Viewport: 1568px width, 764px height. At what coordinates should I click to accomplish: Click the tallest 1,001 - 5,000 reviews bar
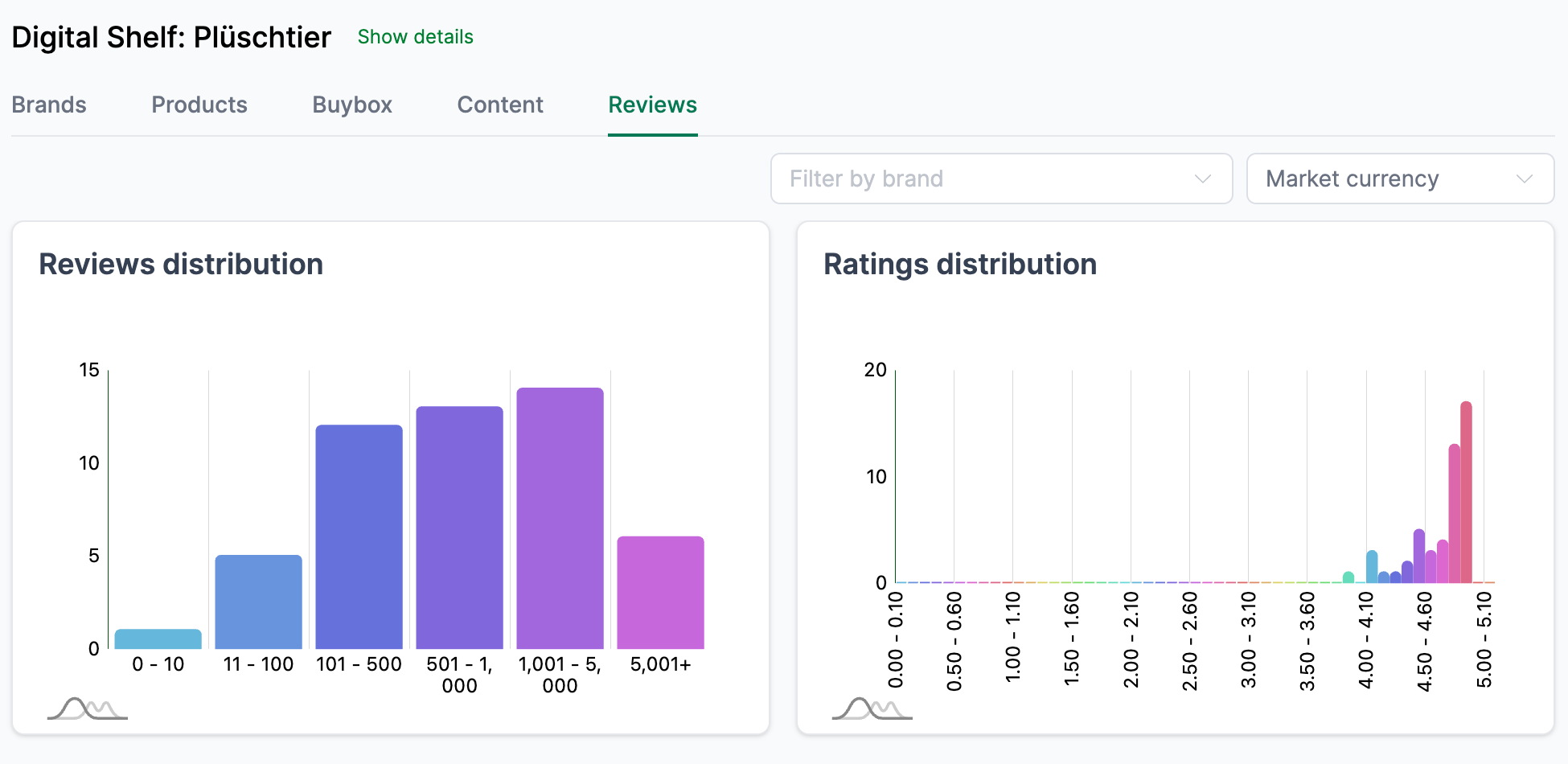pyautogui.click(x=560, y=518)
